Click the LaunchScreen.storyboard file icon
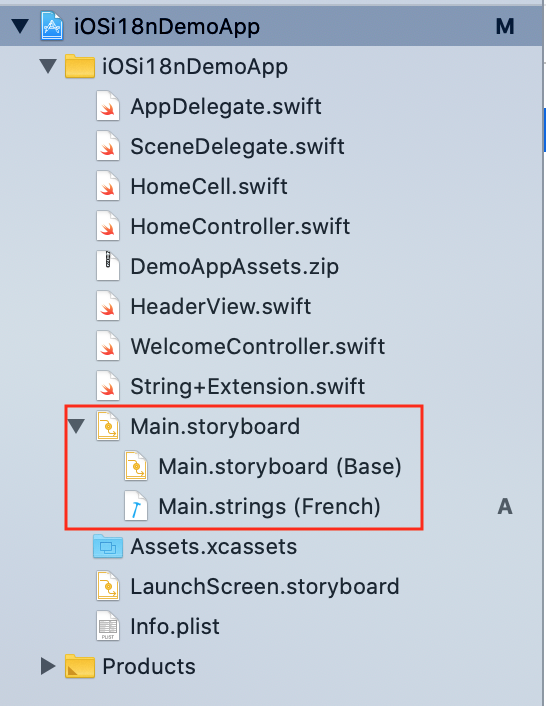Screen dimensions: 546x706 108,586
